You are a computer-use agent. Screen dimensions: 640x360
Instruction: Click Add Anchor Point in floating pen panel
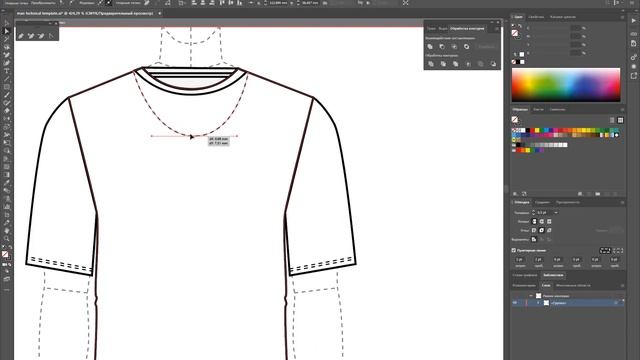(31, 36)
